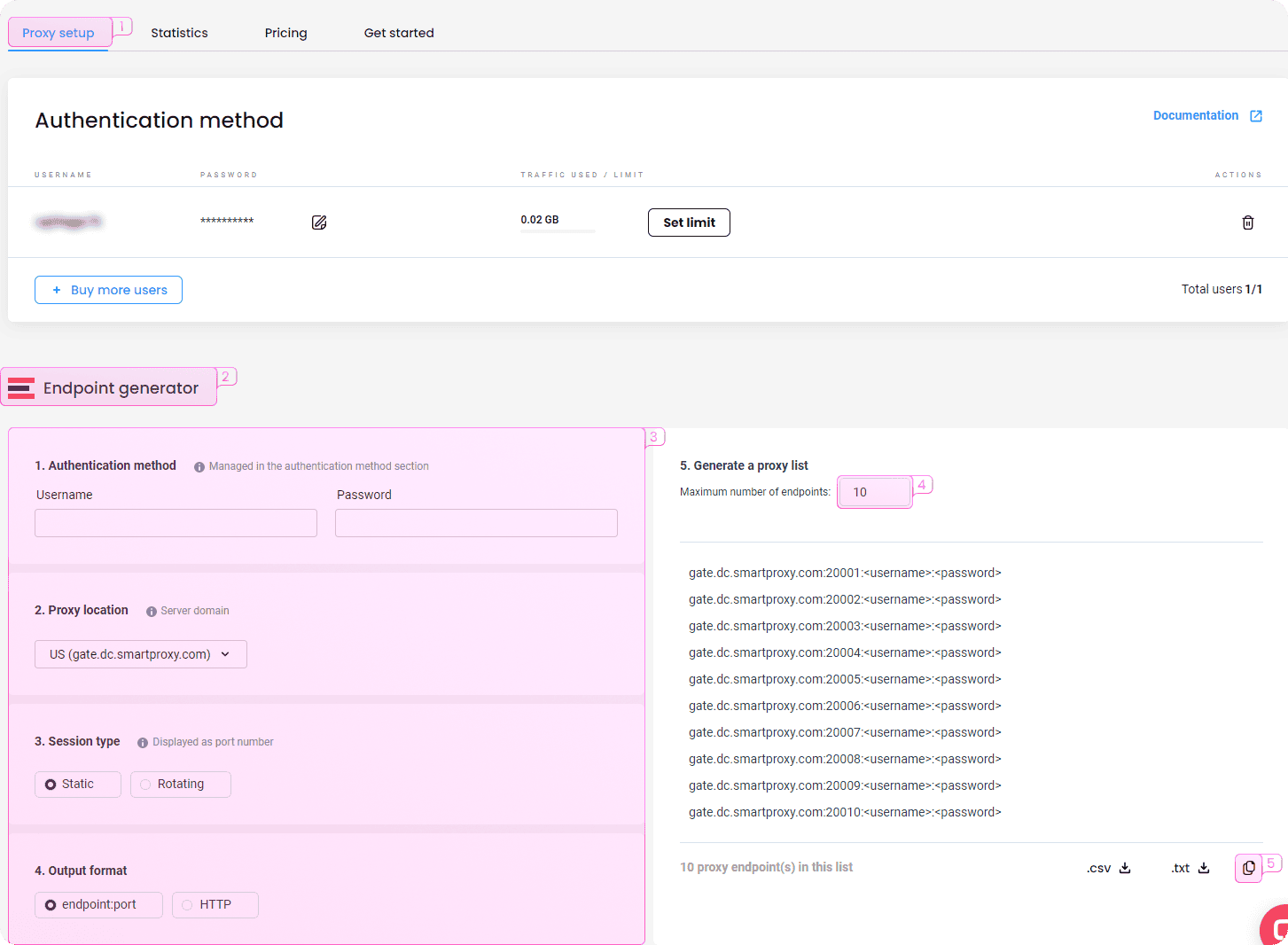Select the Static session type
This screenshot has width=1288, height=945.
coord(78,785)
